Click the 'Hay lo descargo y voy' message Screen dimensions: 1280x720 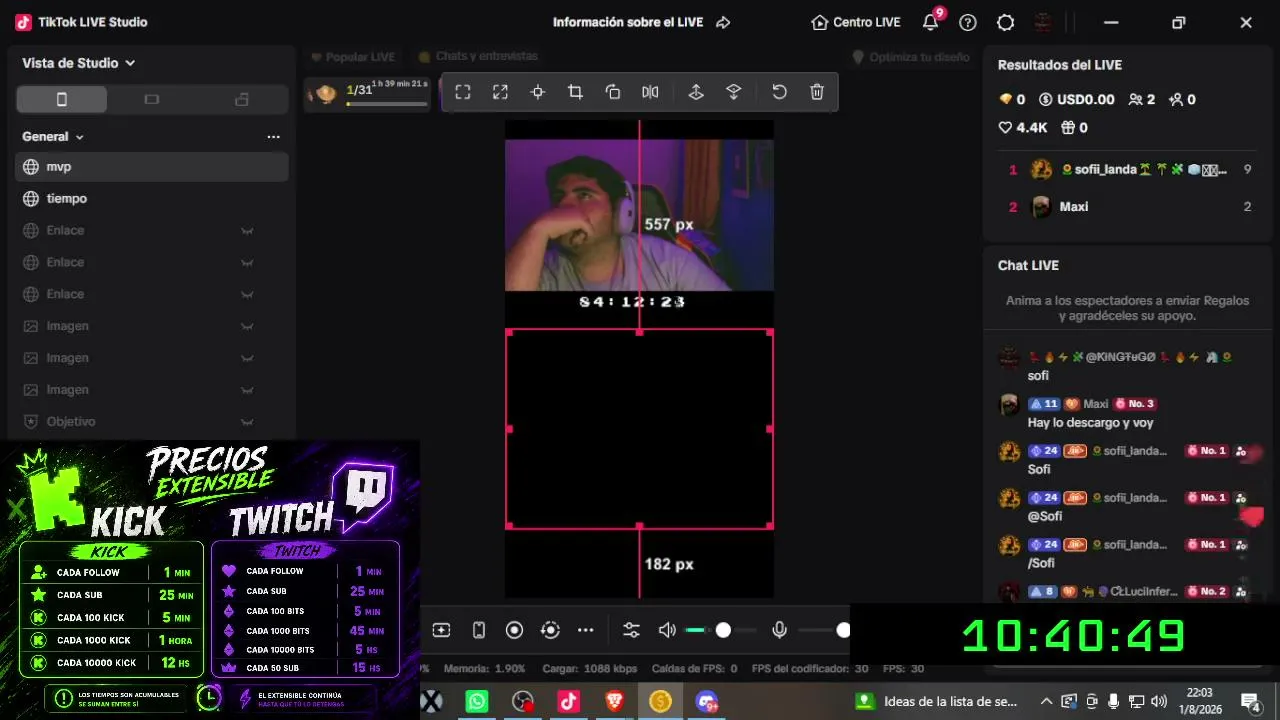(1091, 423)
